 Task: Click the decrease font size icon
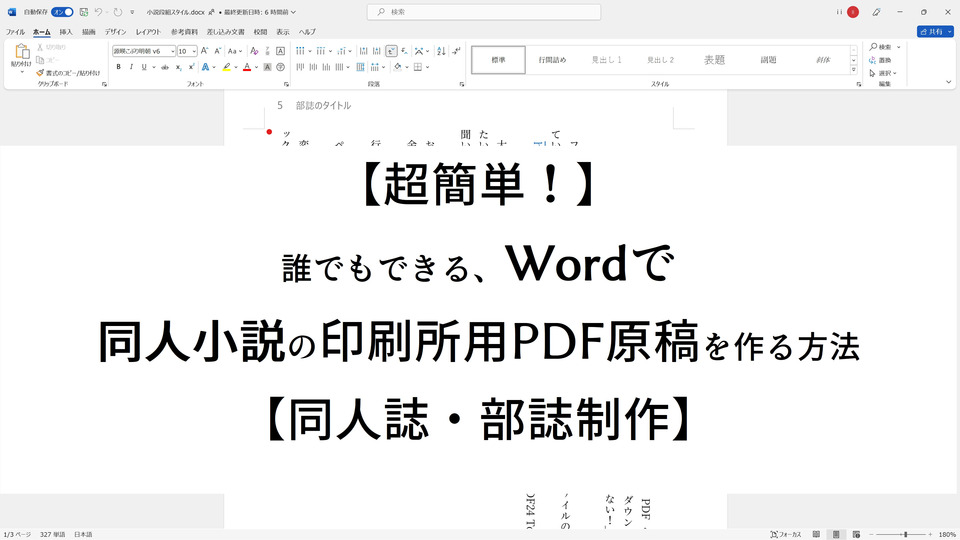coord(217,51)
